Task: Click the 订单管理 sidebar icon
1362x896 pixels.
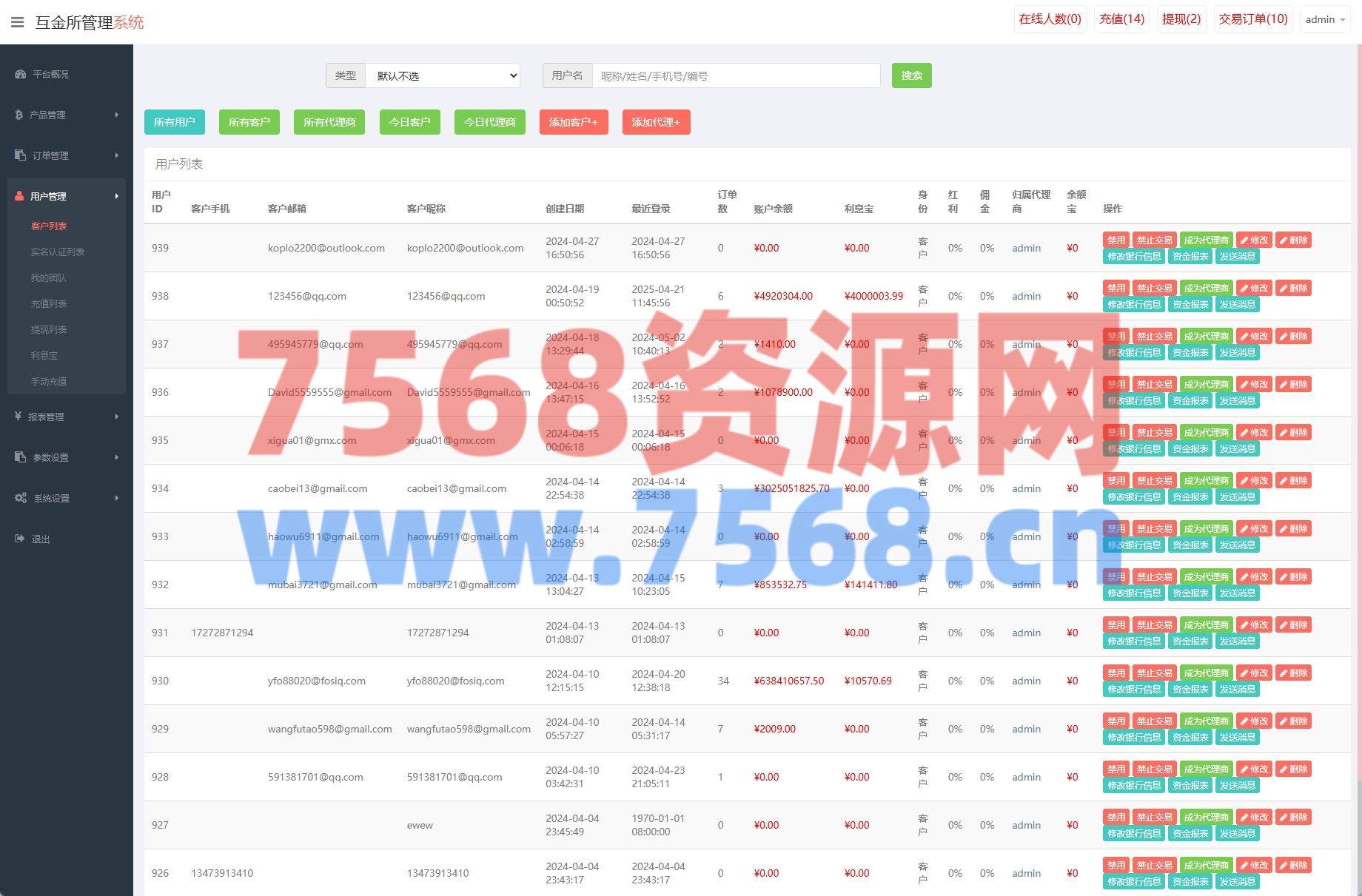Action: [x=20, y=155]
